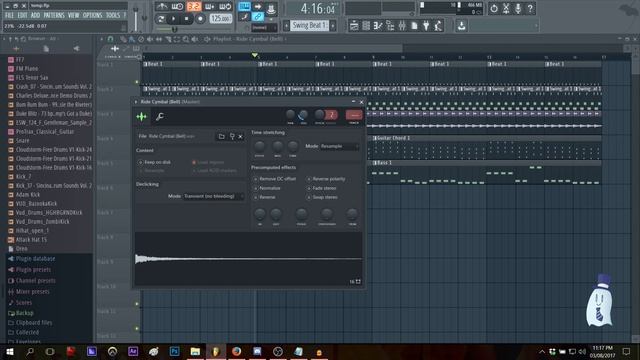The height and width of the screenshot is (360, 640).
Task: Open wrench miscellaneous settings tab
Action: tap(160, 117)
